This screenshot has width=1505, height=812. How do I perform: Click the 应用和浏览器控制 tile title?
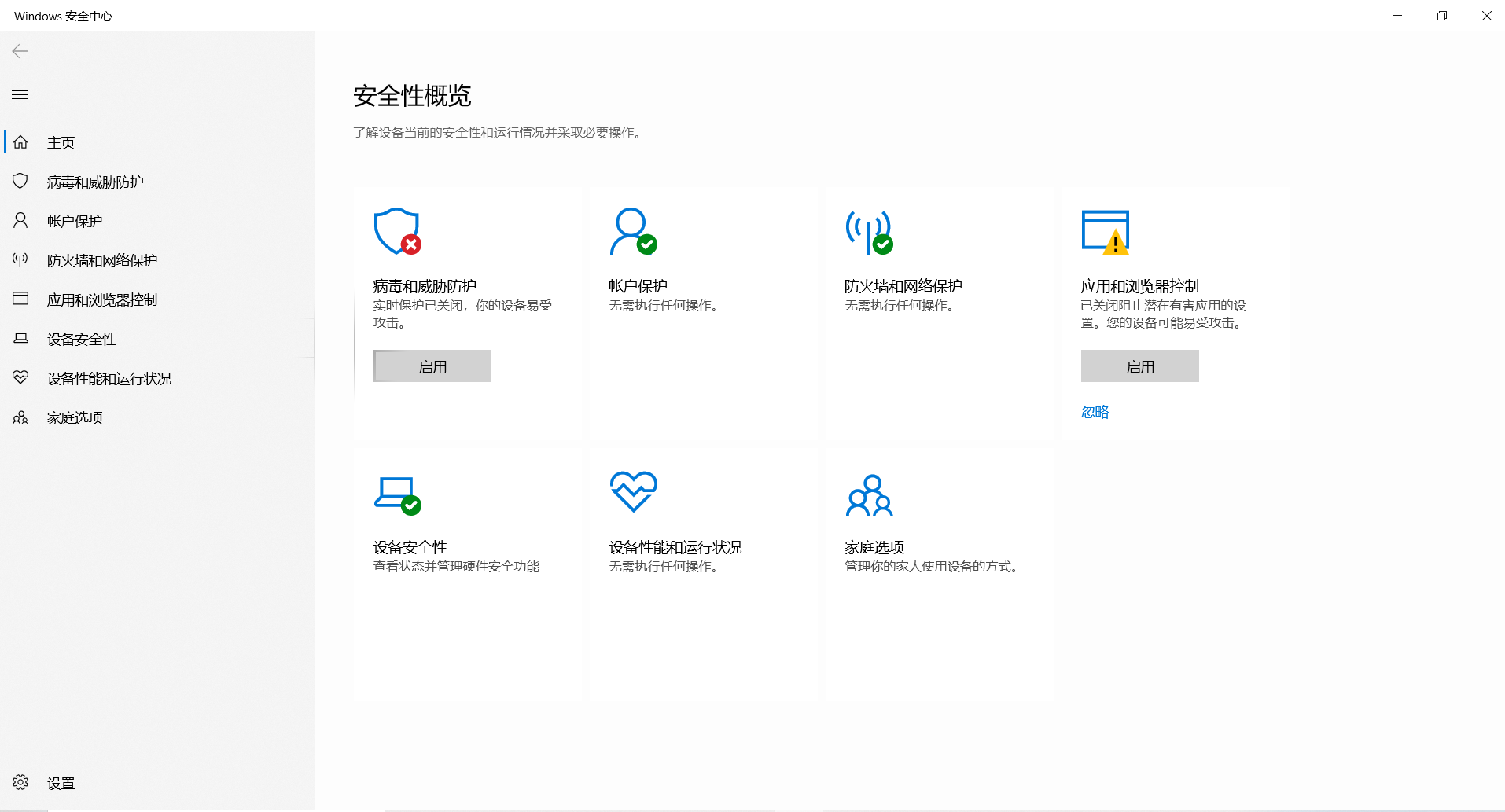click(x=1139, y=286)
